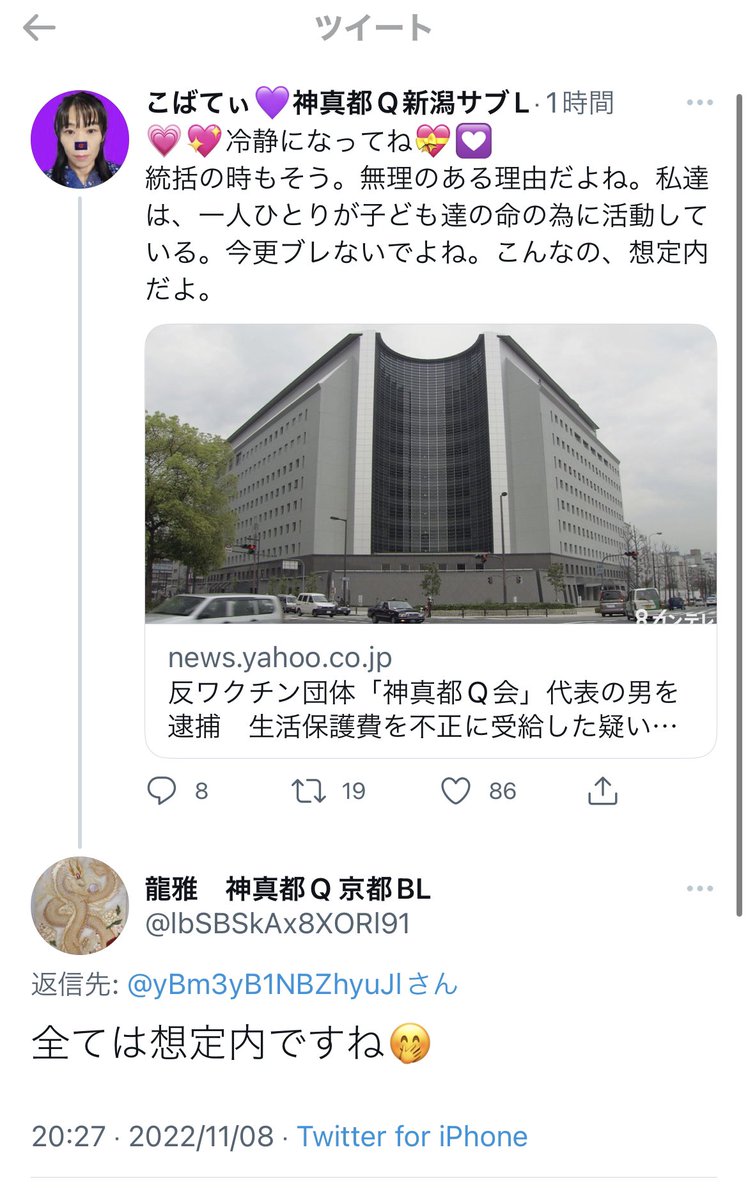Tap the back arrow in the header
This screenshot has width=748, height=1200.
coord(38,28)
